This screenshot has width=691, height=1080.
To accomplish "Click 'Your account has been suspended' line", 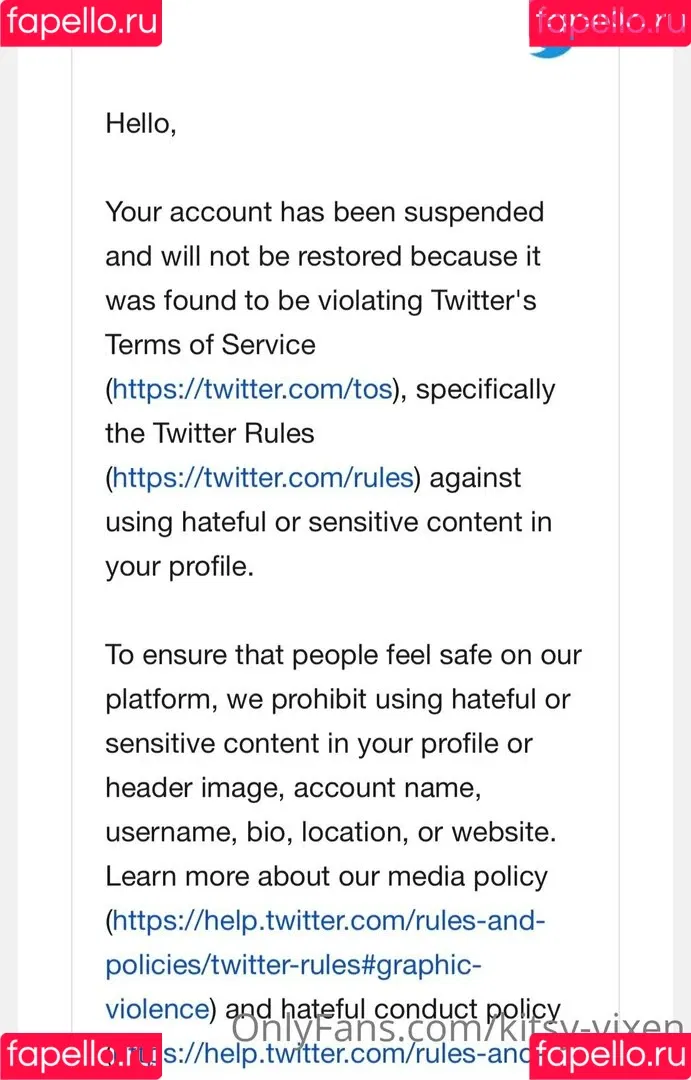I will [324, 212].
